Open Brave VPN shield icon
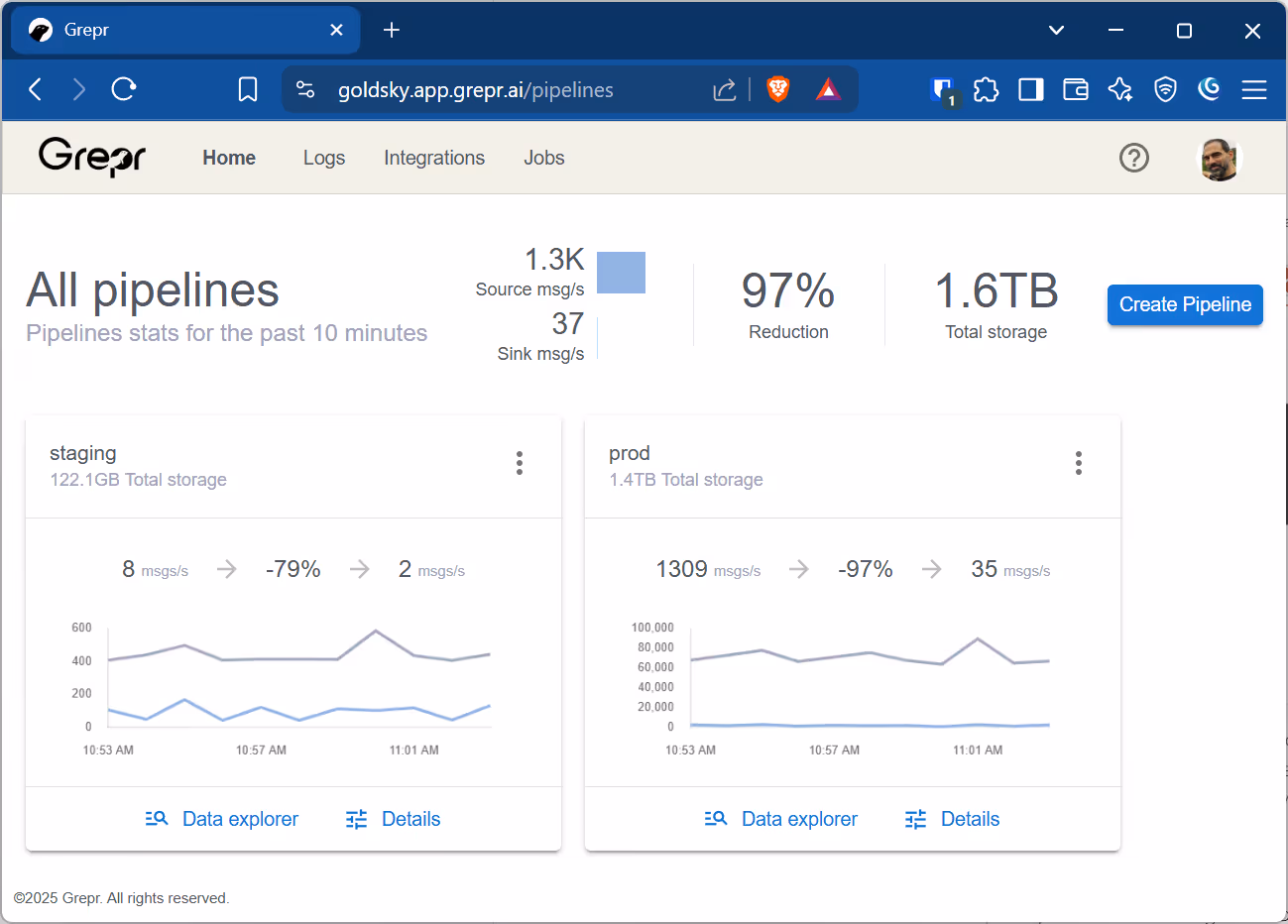The height and width of the screenshot is (924, 1288). point(1165,90)
